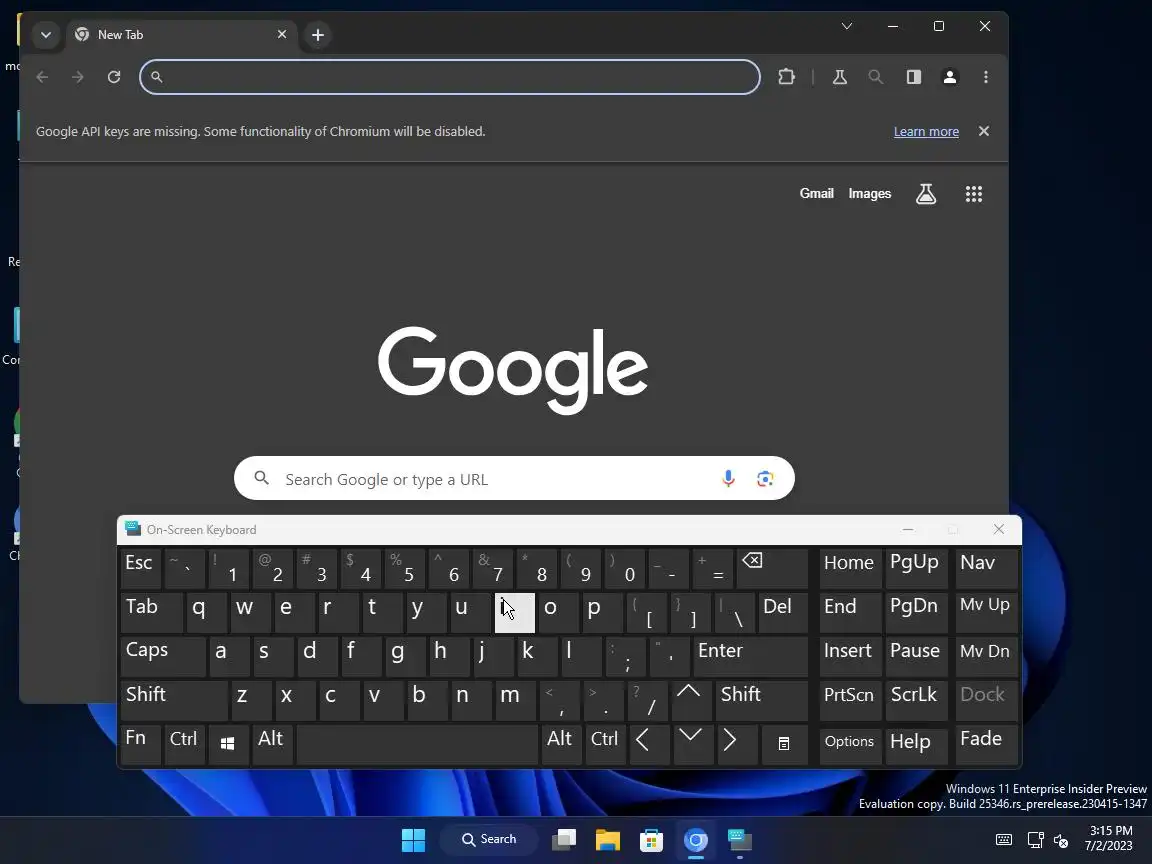Toggle the left Alt key
The width and height of the screenshot is (1152, 864).
[273, 744]
